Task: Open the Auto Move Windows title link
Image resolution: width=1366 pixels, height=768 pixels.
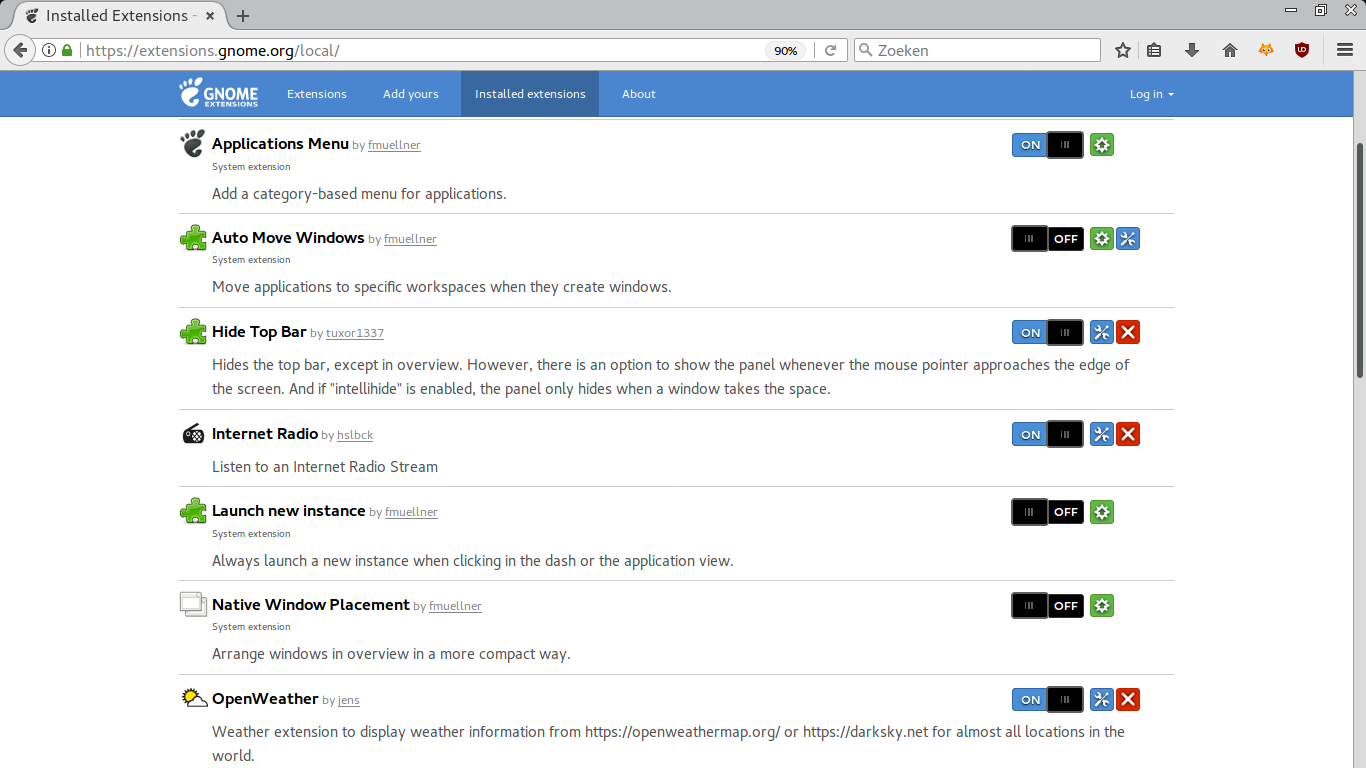Action: pyautogui.click(x=288, y=238)
